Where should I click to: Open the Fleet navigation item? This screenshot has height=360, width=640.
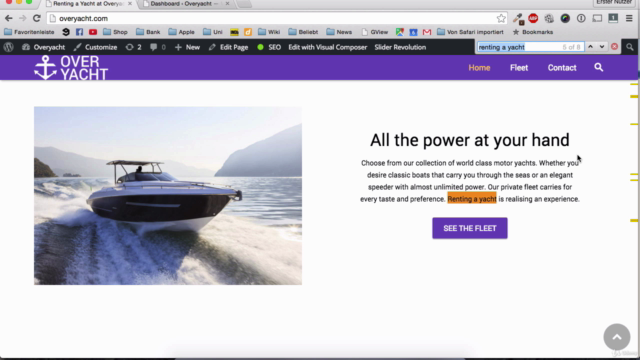pyautogui.click(x=519, y=68)
